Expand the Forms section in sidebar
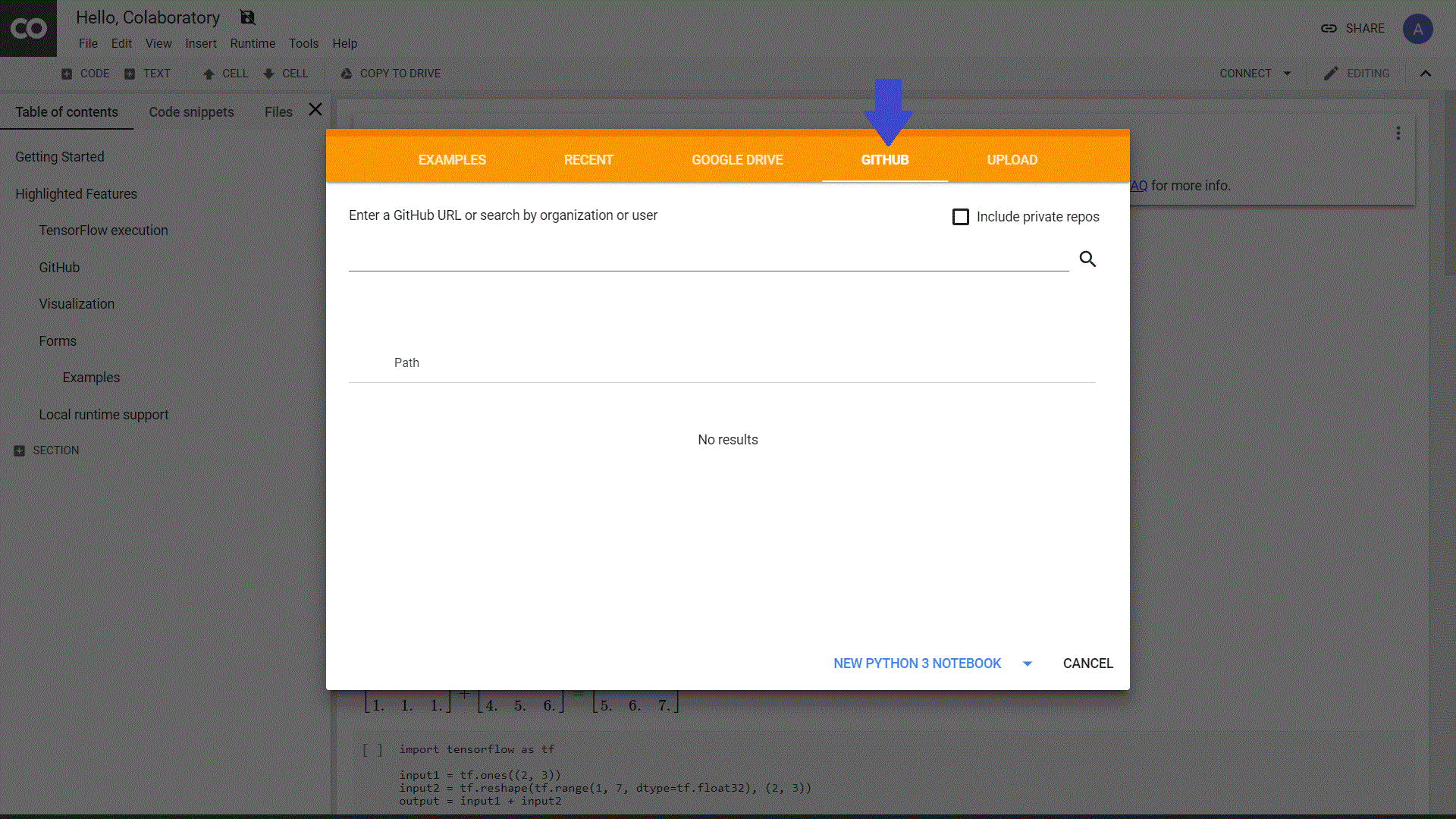 tap(57, 340)
